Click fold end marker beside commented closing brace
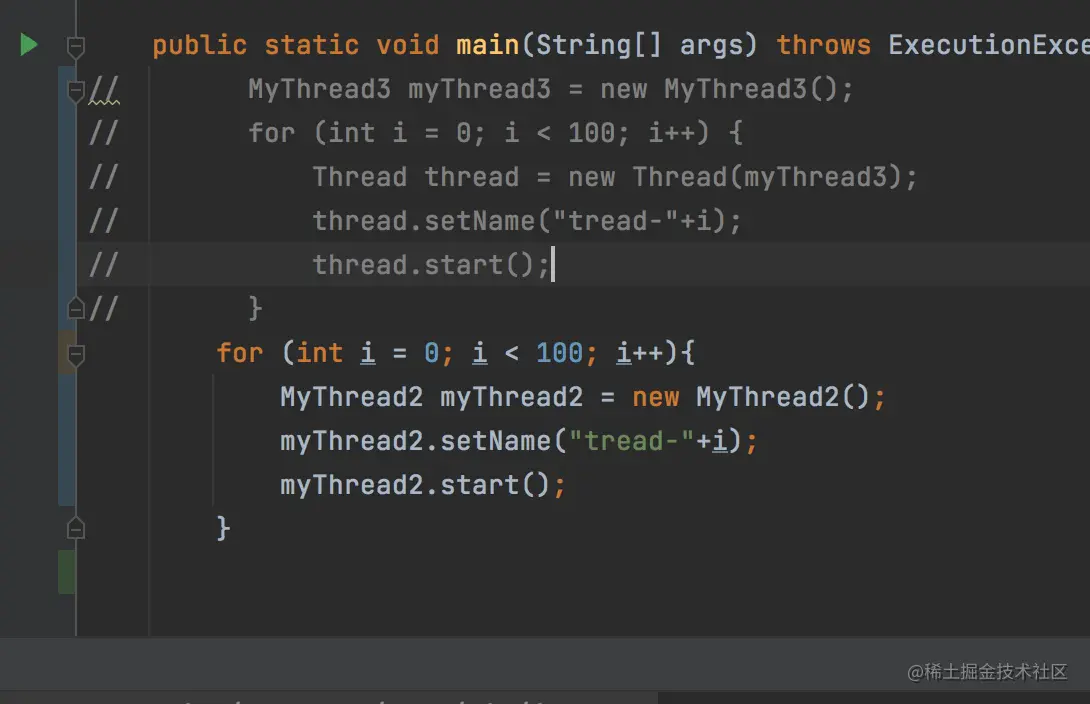This screenshot has height=704, width=1090. pos(76,308)
